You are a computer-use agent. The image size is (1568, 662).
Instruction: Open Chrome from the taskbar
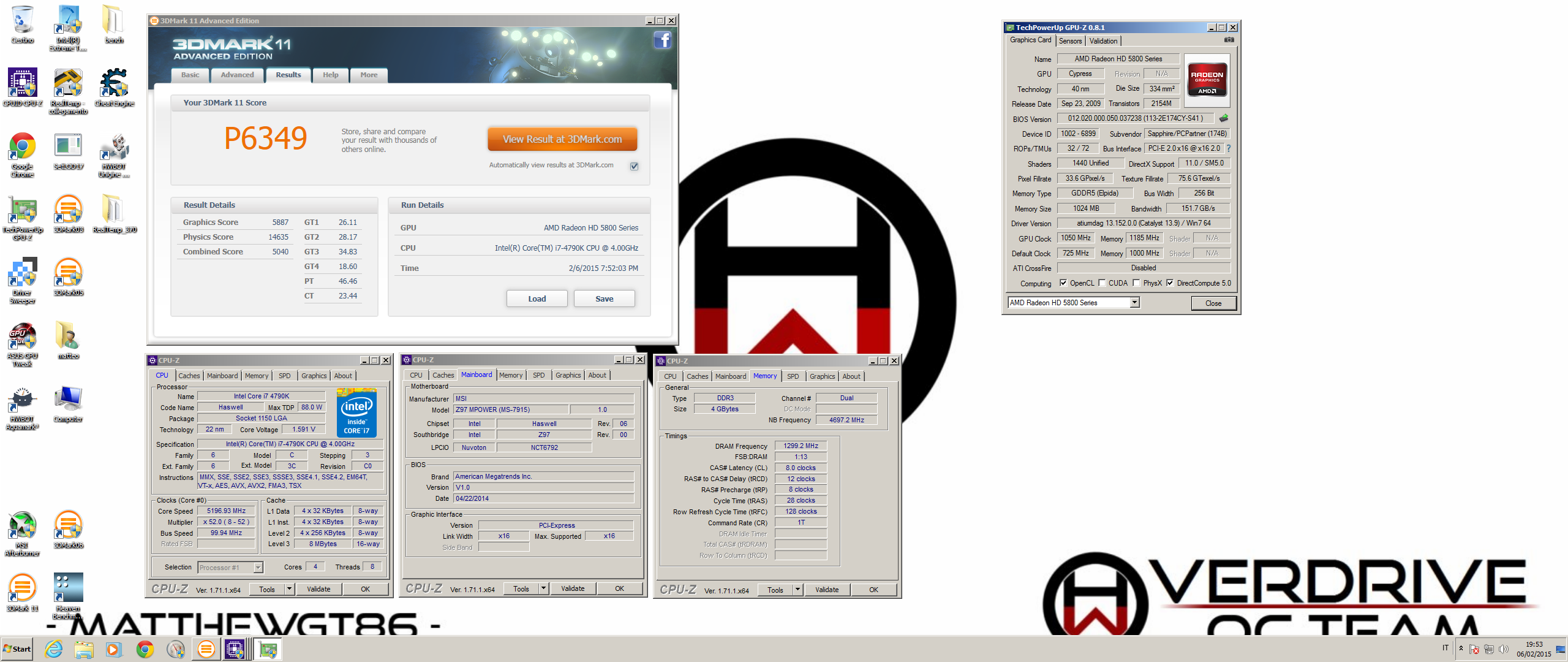tap(145, 649)
